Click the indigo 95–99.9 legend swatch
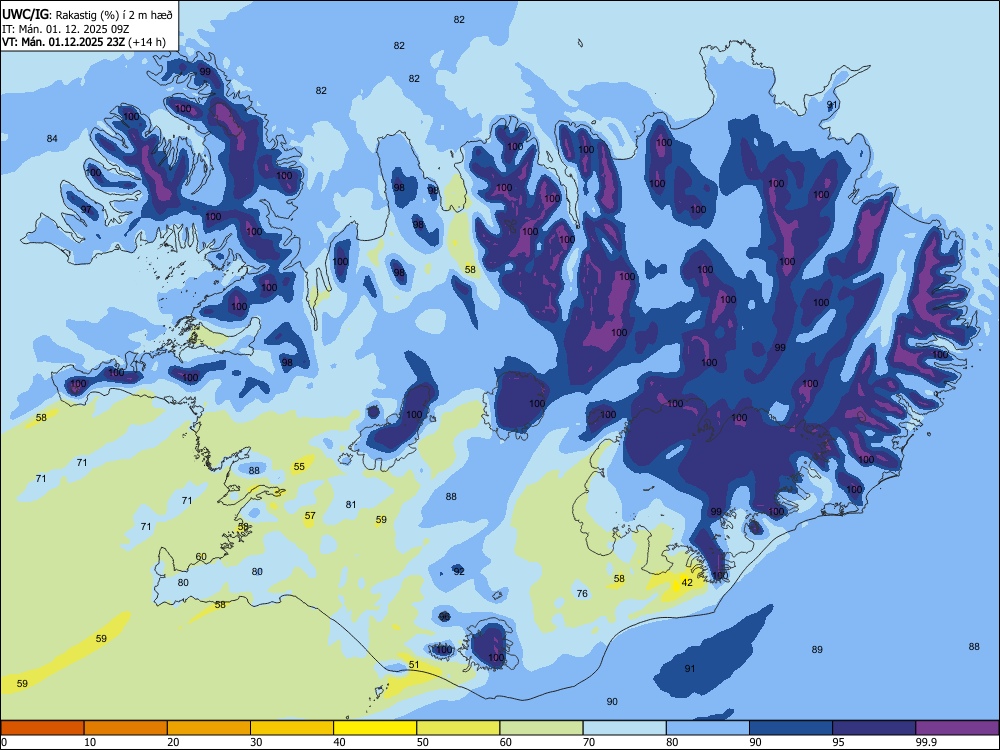The image size is (1000, 750). coord(874,728)
